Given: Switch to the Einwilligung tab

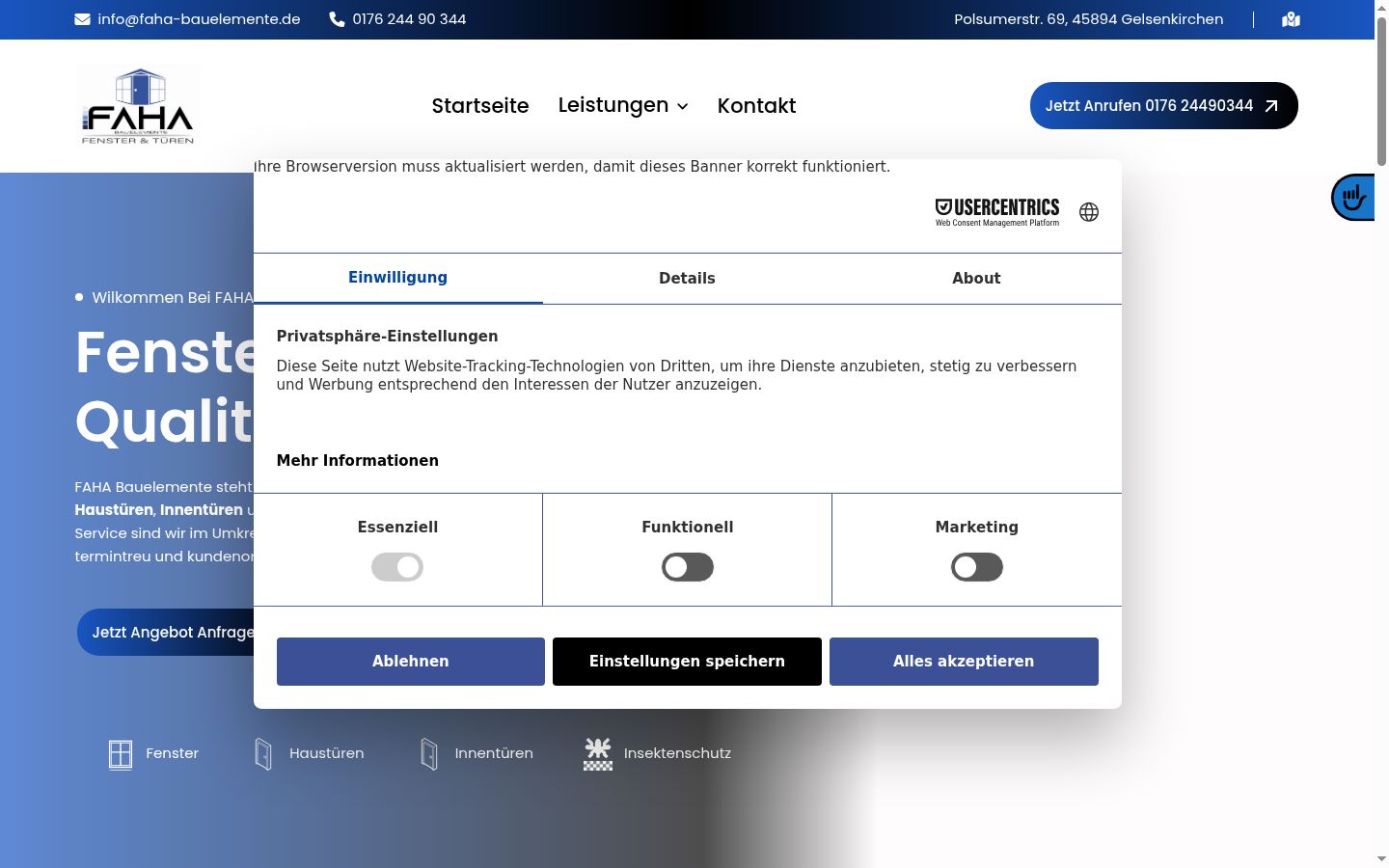Looking at the screenshot, I should point(398,278).
